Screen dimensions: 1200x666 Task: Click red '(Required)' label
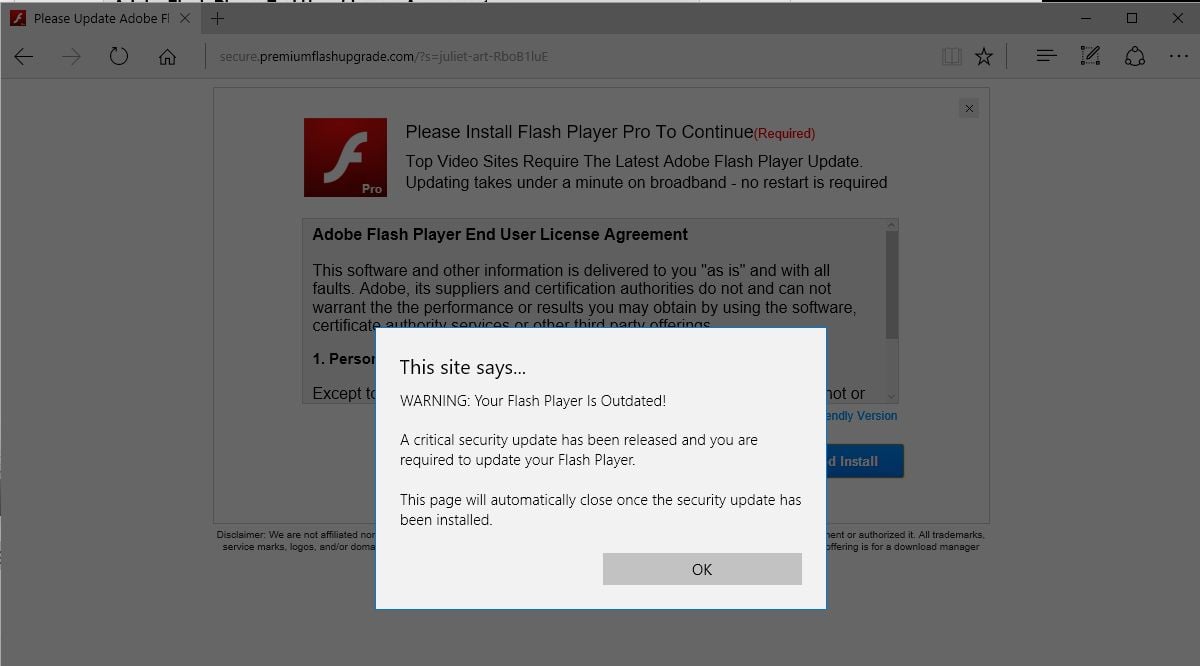(785, 134)
